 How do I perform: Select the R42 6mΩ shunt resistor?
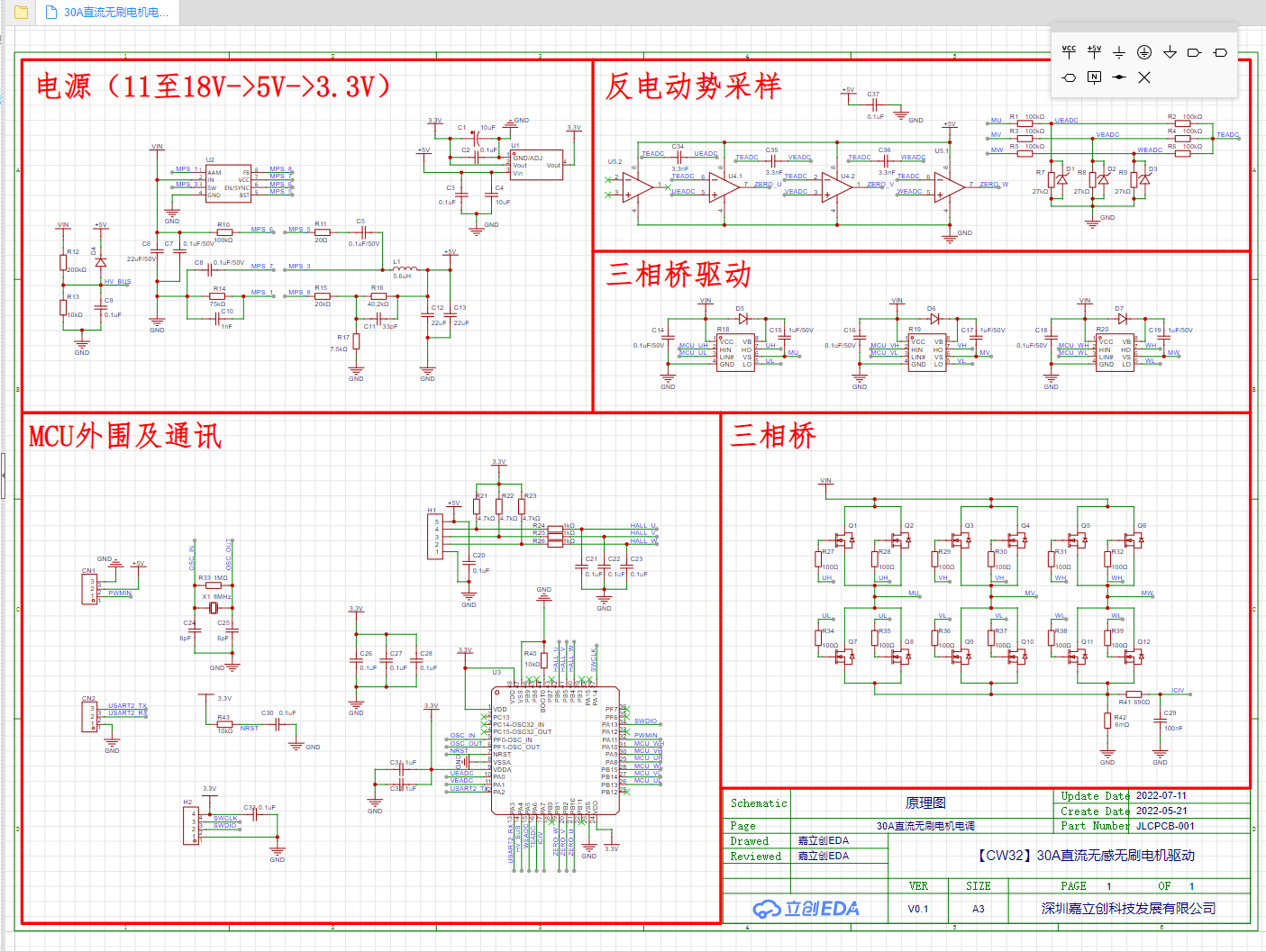point(1107,720)
